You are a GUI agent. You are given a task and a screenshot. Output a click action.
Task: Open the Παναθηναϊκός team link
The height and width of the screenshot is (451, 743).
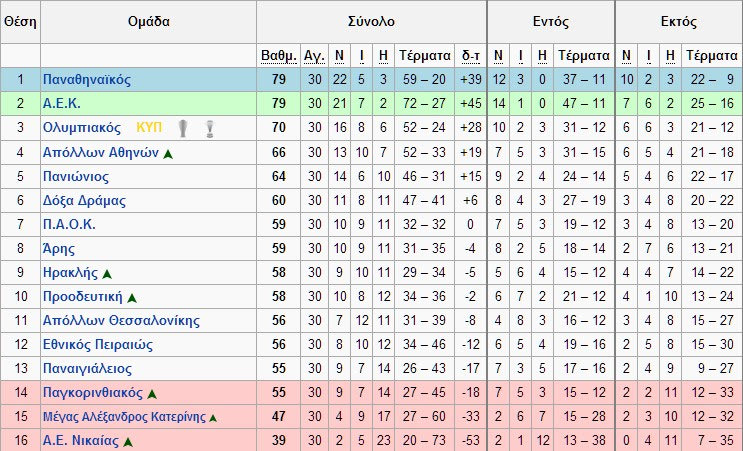[x=87, y=79]
